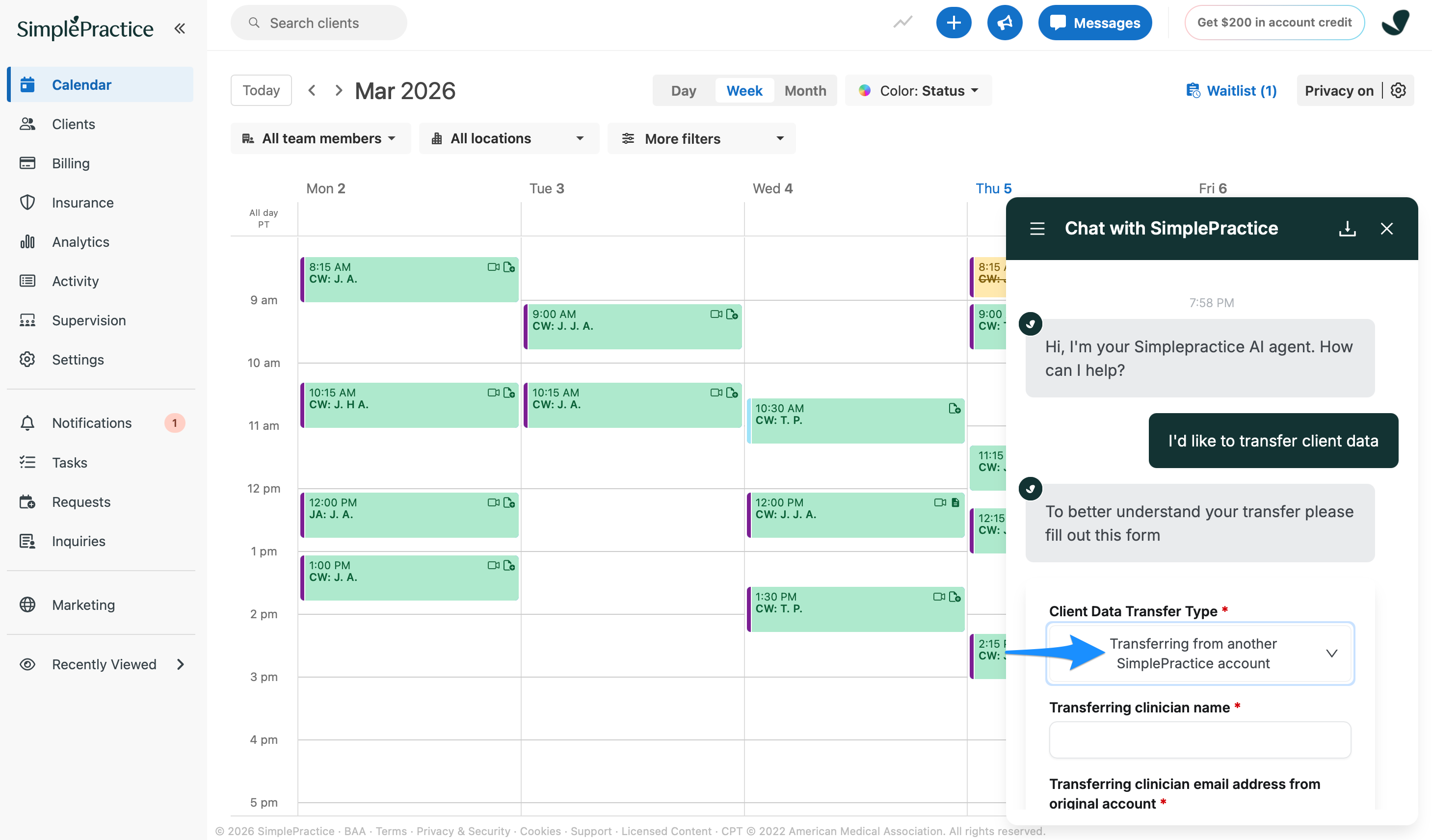This screenshot has height=840, width=1432.
Task: Click the Transferring clinician name field
Action: pos(1199,739)
